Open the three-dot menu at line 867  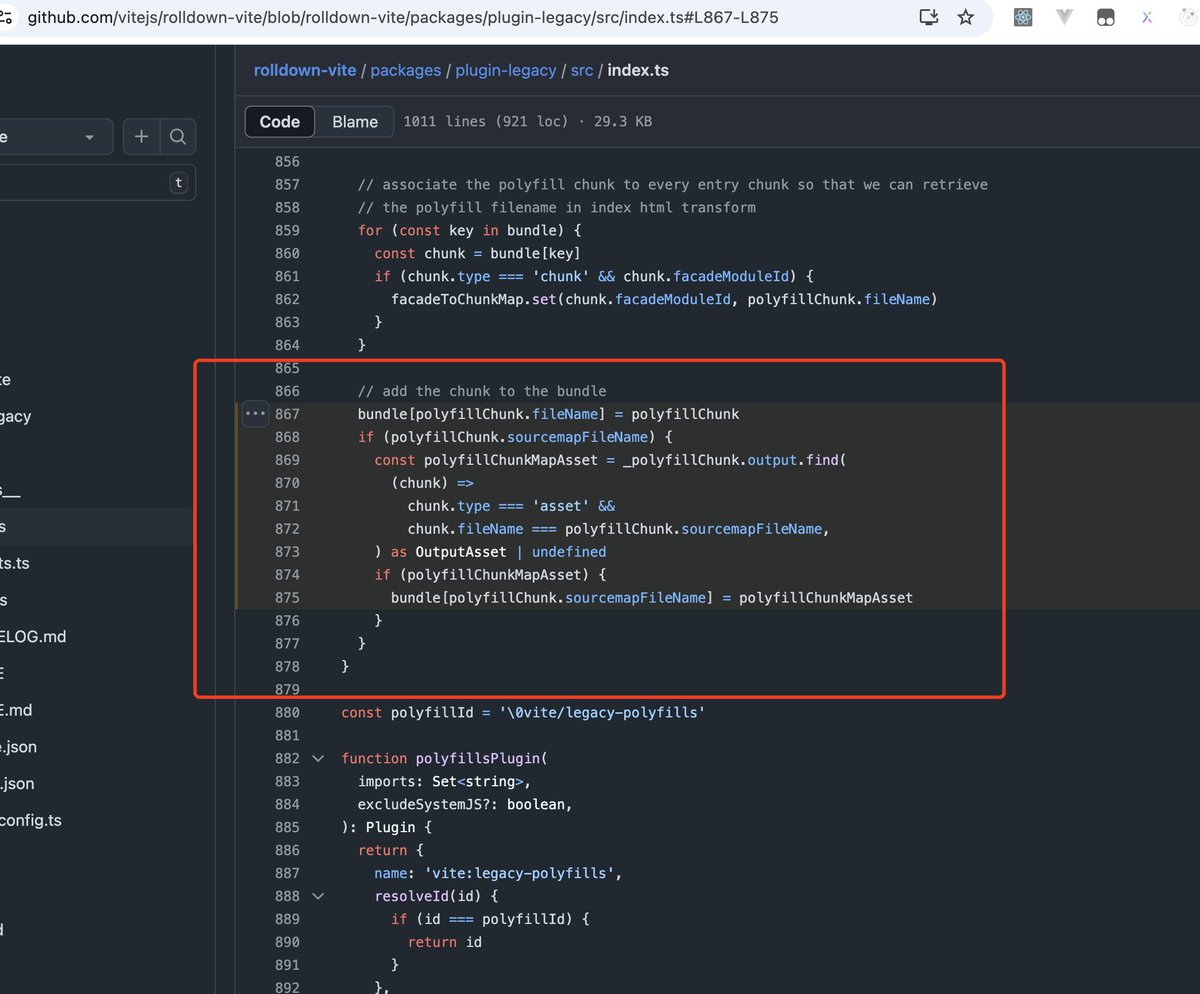tap(255, 413)
